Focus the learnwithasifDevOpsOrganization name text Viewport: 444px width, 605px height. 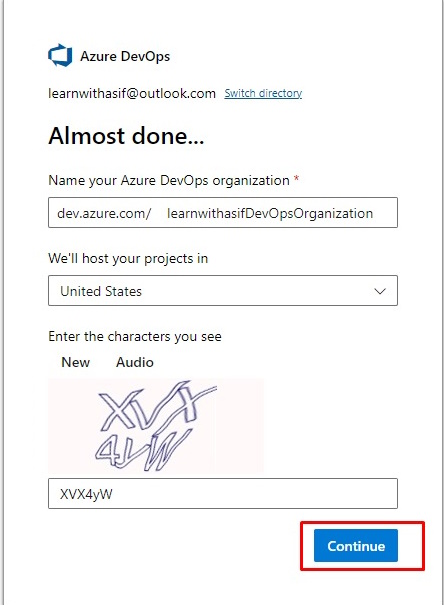tap(270, 213)
